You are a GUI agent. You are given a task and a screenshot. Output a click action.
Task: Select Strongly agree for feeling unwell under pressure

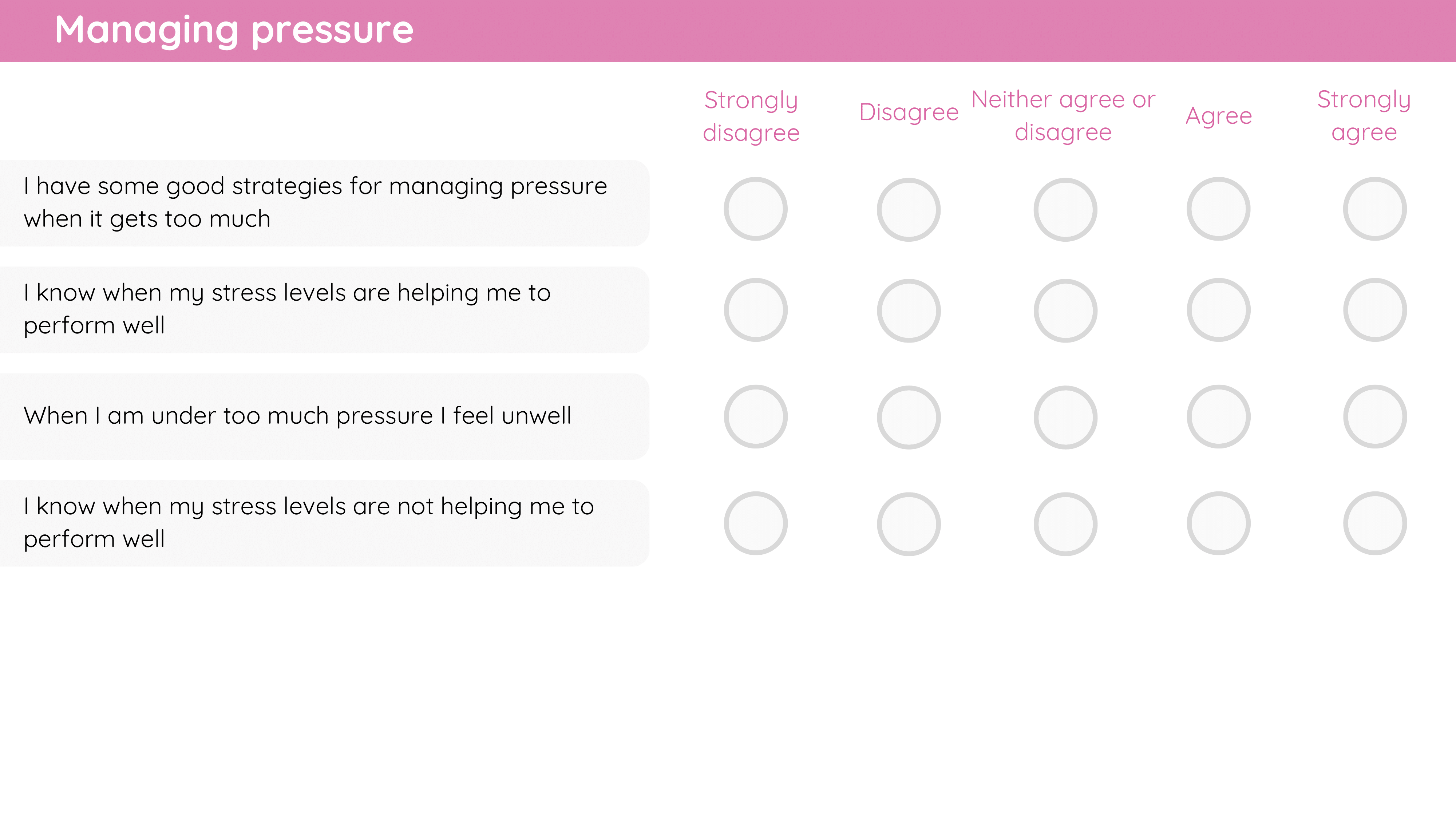coord(1375,416)
